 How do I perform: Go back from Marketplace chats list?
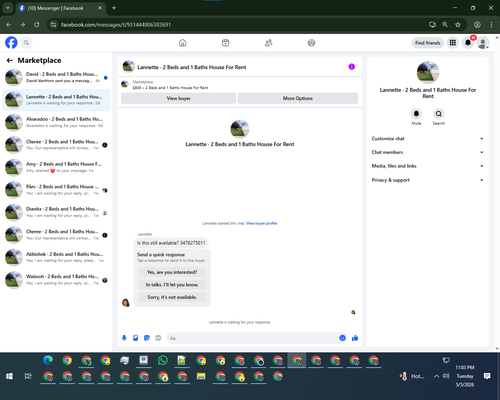coord(10,60)
